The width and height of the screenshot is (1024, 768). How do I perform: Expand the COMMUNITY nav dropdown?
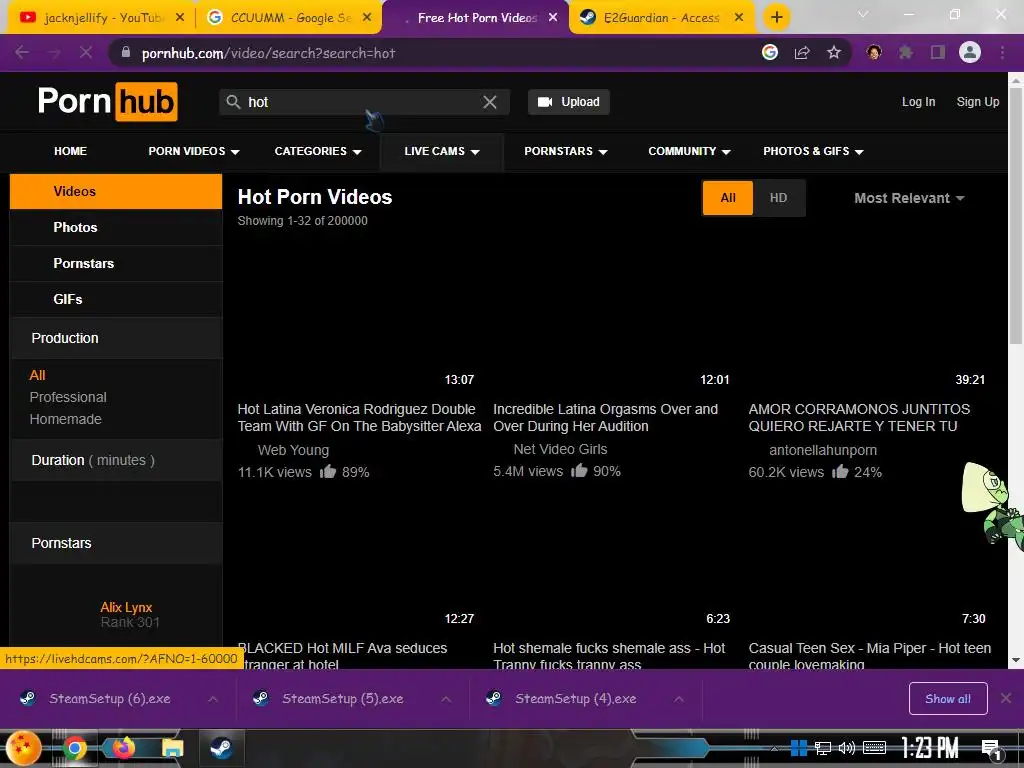[x=689, y=151]
